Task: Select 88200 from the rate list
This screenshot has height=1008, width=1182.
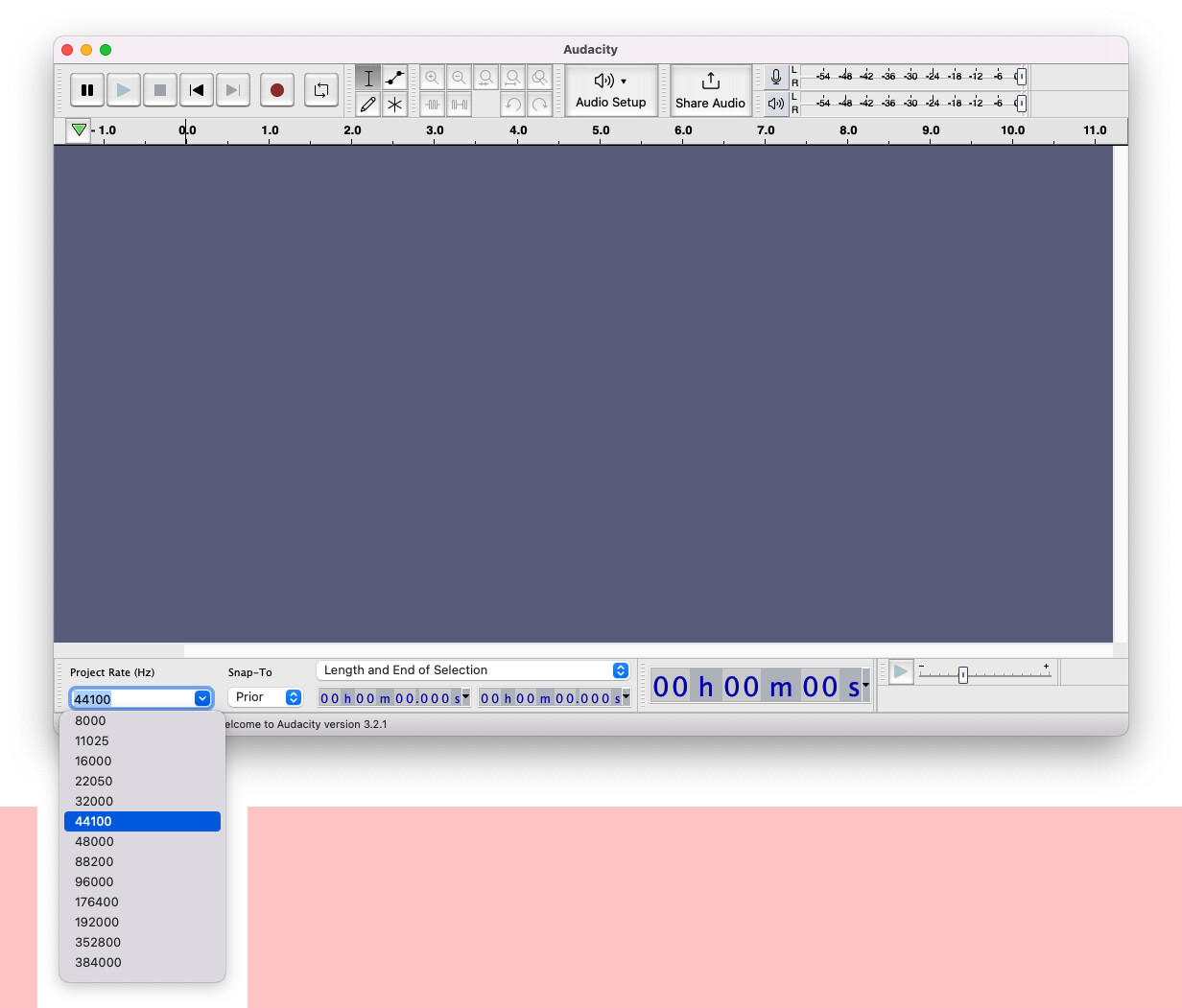Action: point(142,861)
